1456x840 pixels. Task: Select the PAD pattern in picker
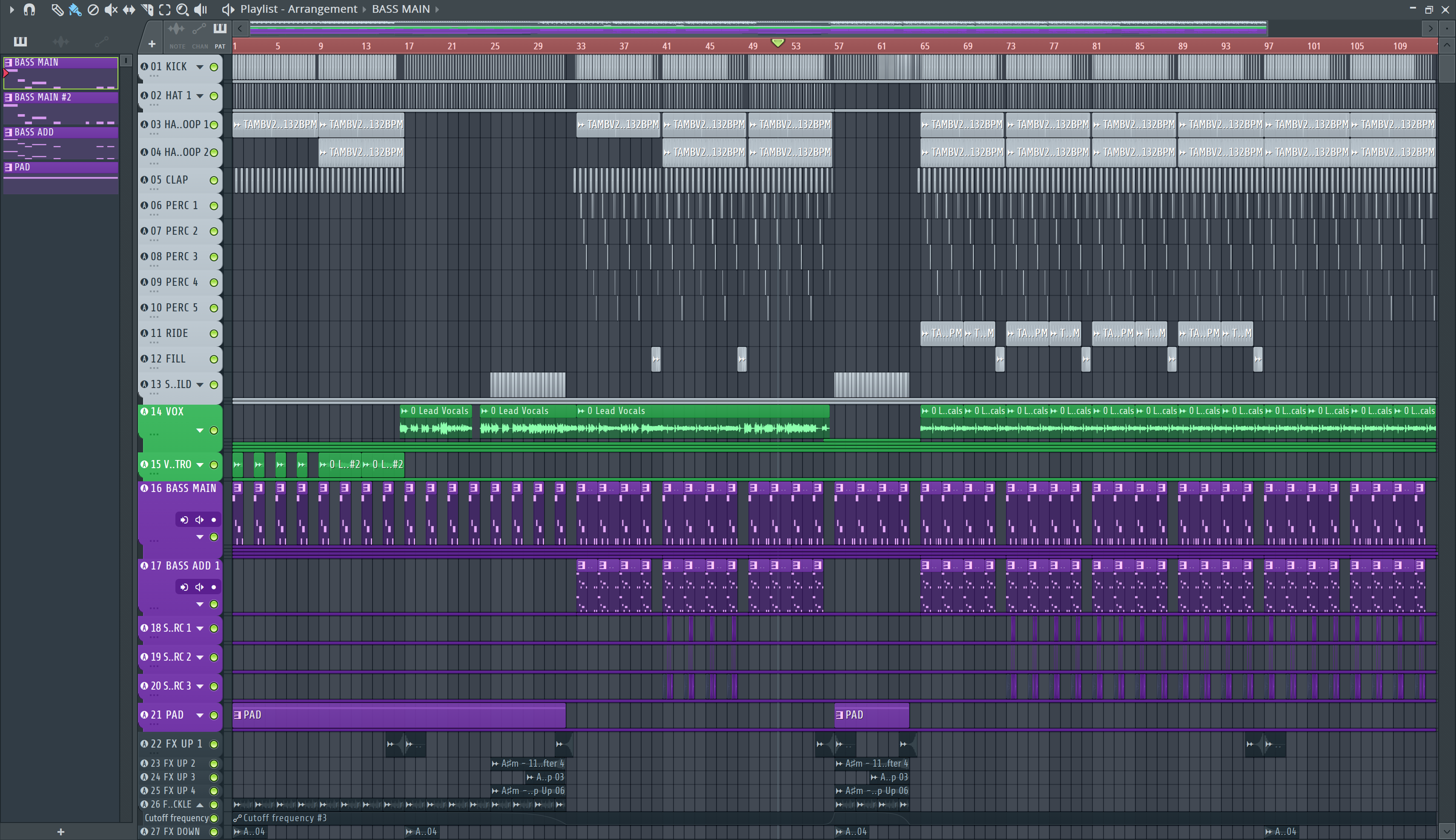(60, 178)
